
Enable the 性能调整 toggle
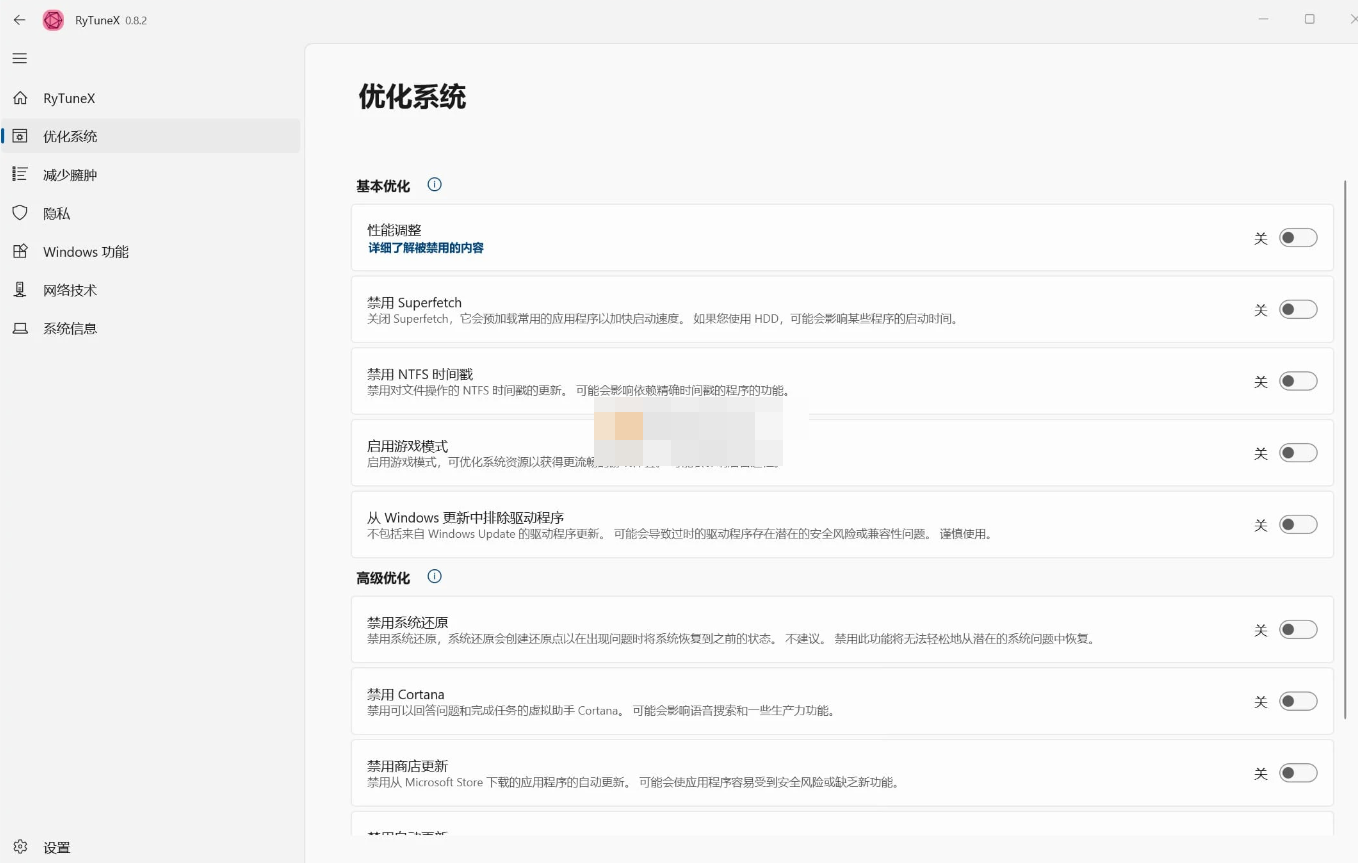pos(1298,237)
